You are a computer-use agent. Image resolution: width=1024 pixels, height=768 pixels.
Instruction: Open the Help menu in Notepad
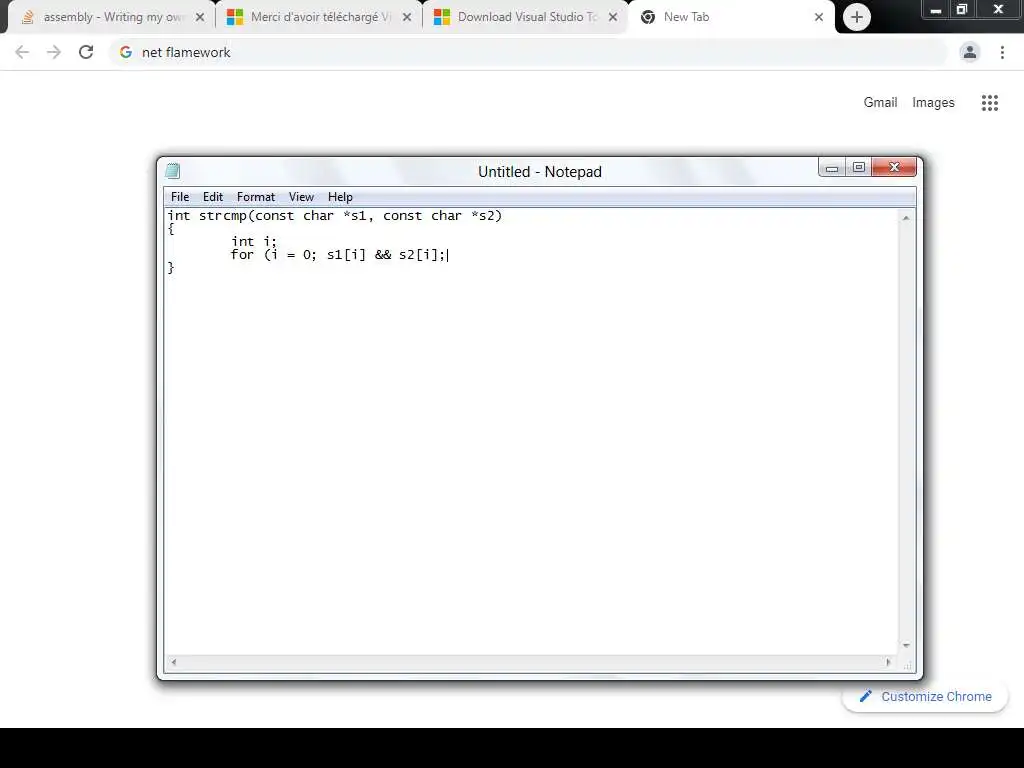pyautogui.click(x=340, y=197)
